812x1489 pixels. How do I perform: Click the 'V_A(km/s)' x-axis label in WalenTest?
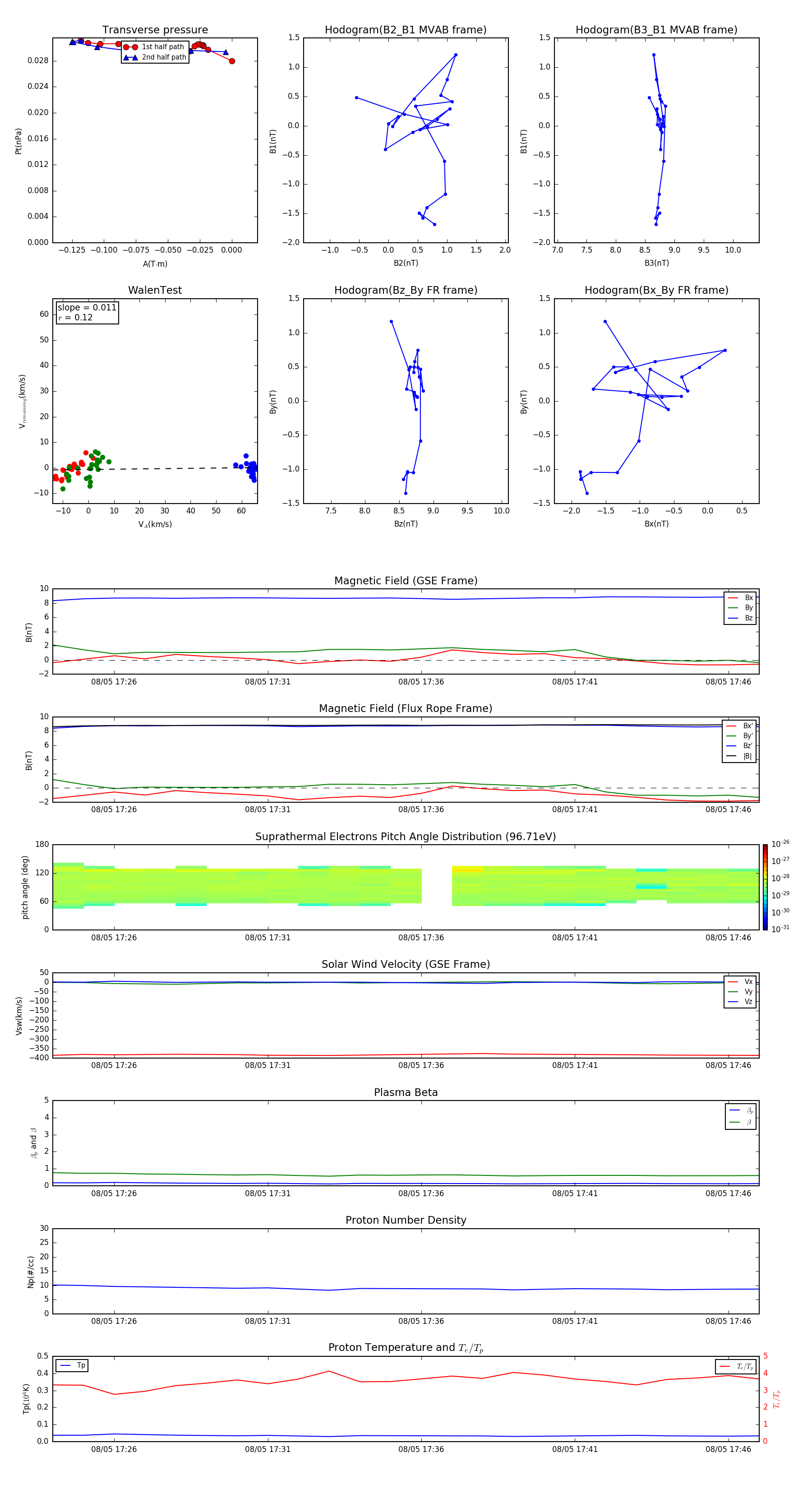click(155, 524)
